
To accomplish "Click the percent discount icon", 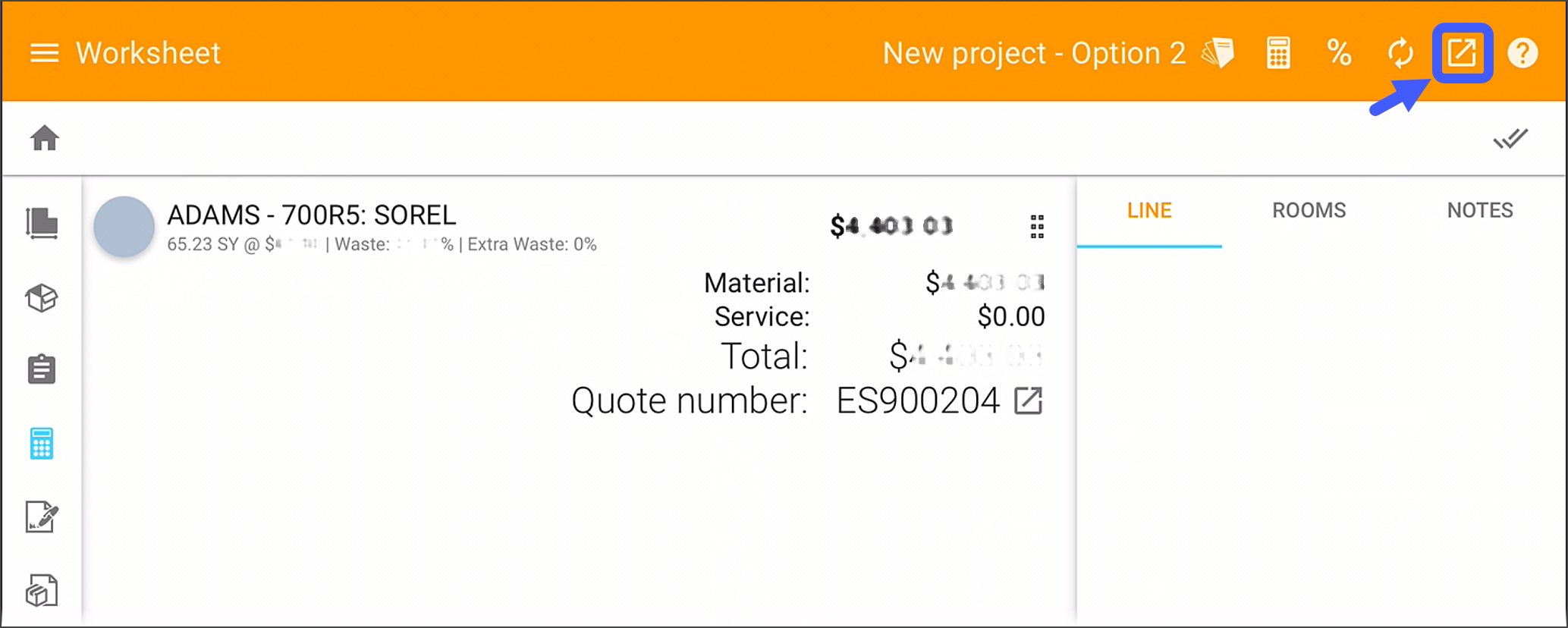I will click(1339, 53).
